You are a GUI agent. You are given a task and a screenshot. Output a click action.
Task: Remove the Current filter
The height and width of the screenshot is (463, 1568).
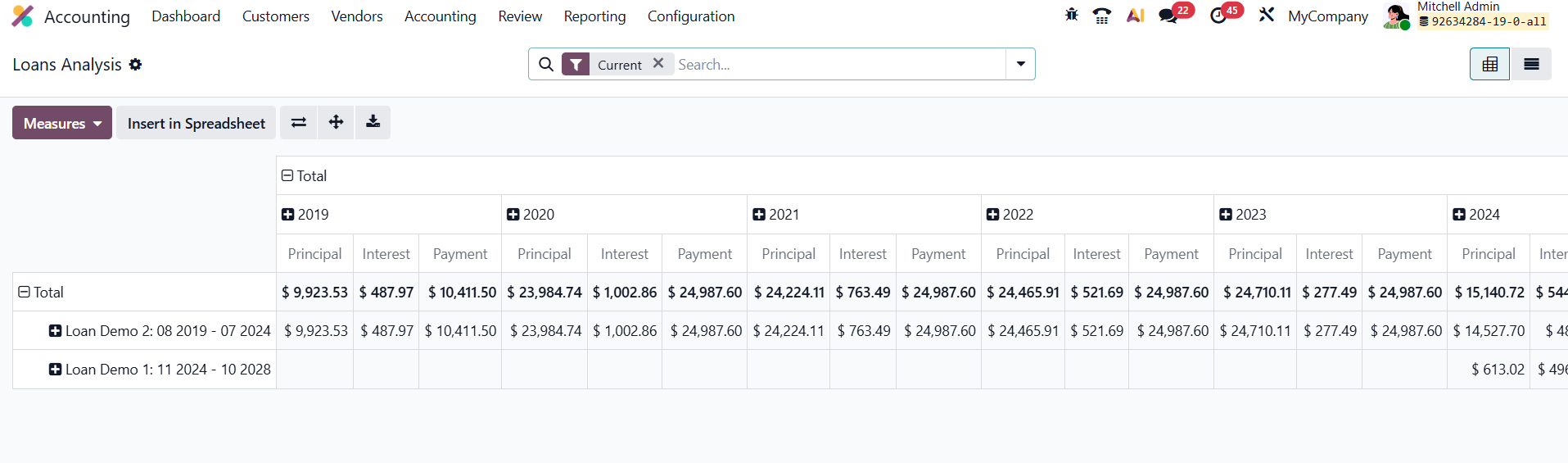(658, 63)
